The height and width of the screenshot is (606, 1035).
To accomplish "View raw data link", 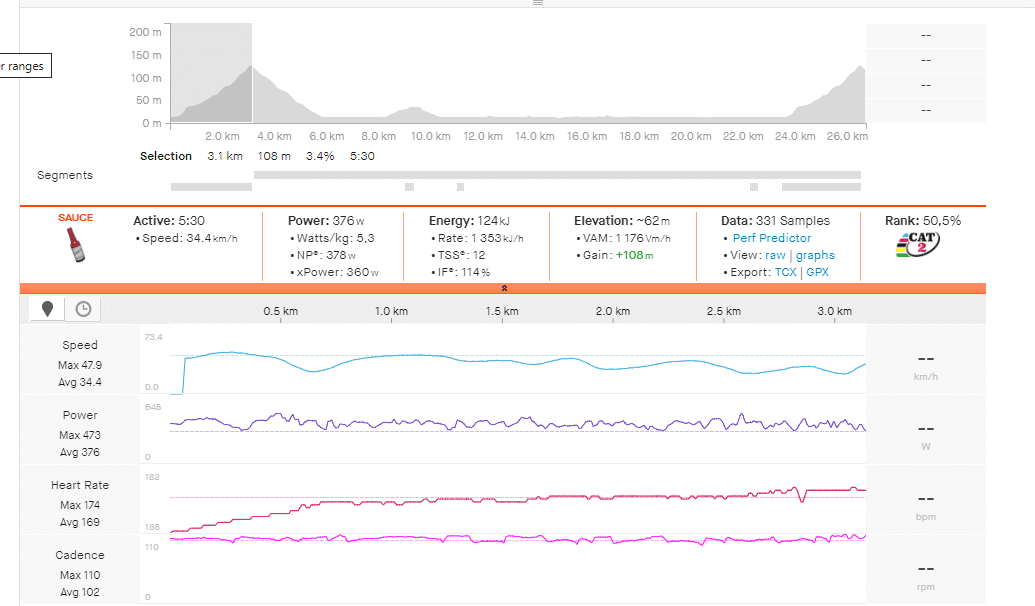I will (775, 255).
